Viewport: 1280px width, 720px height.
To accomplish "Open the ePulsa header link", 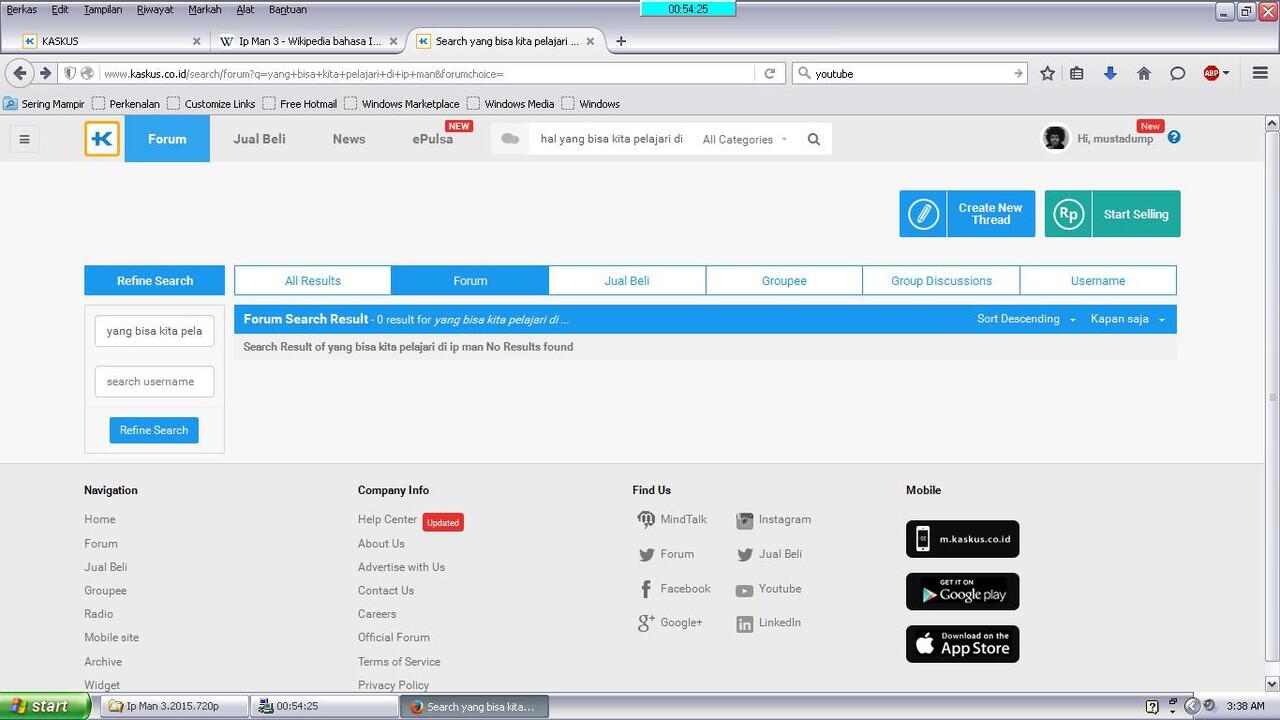I will pos(432,139).
